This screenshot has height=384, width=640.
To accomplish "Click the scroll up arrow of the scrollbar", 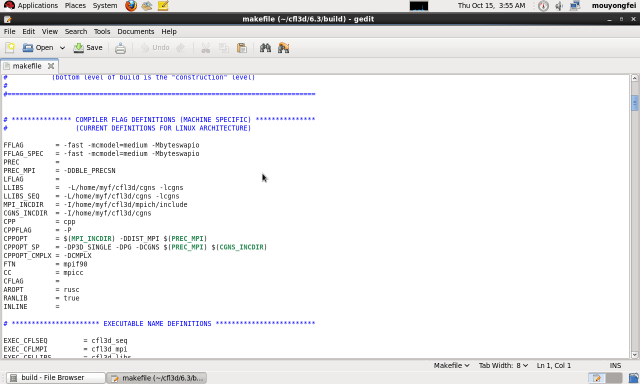I will [635, 78].
